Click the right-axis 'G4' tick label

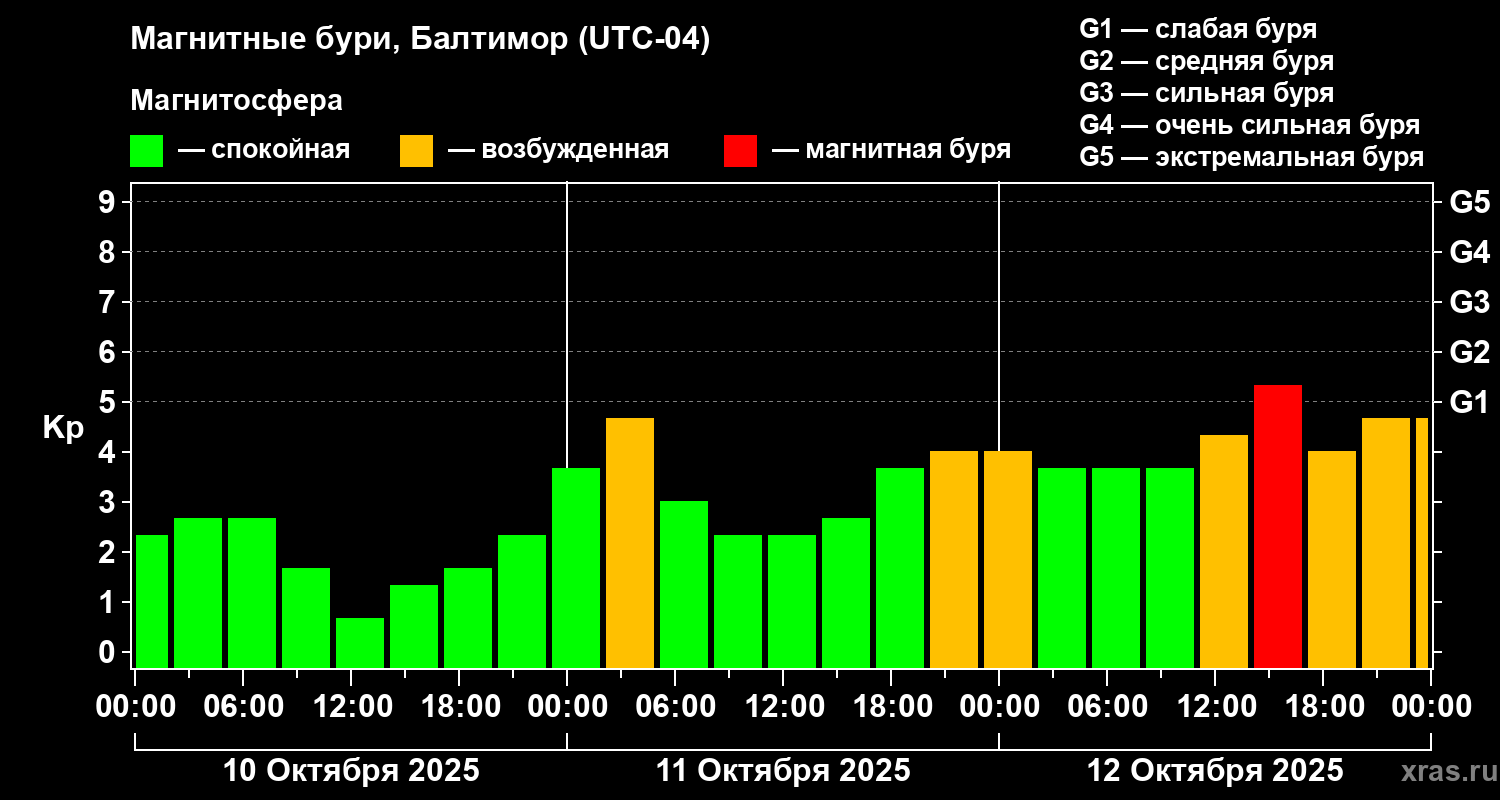coord(1469,252)
